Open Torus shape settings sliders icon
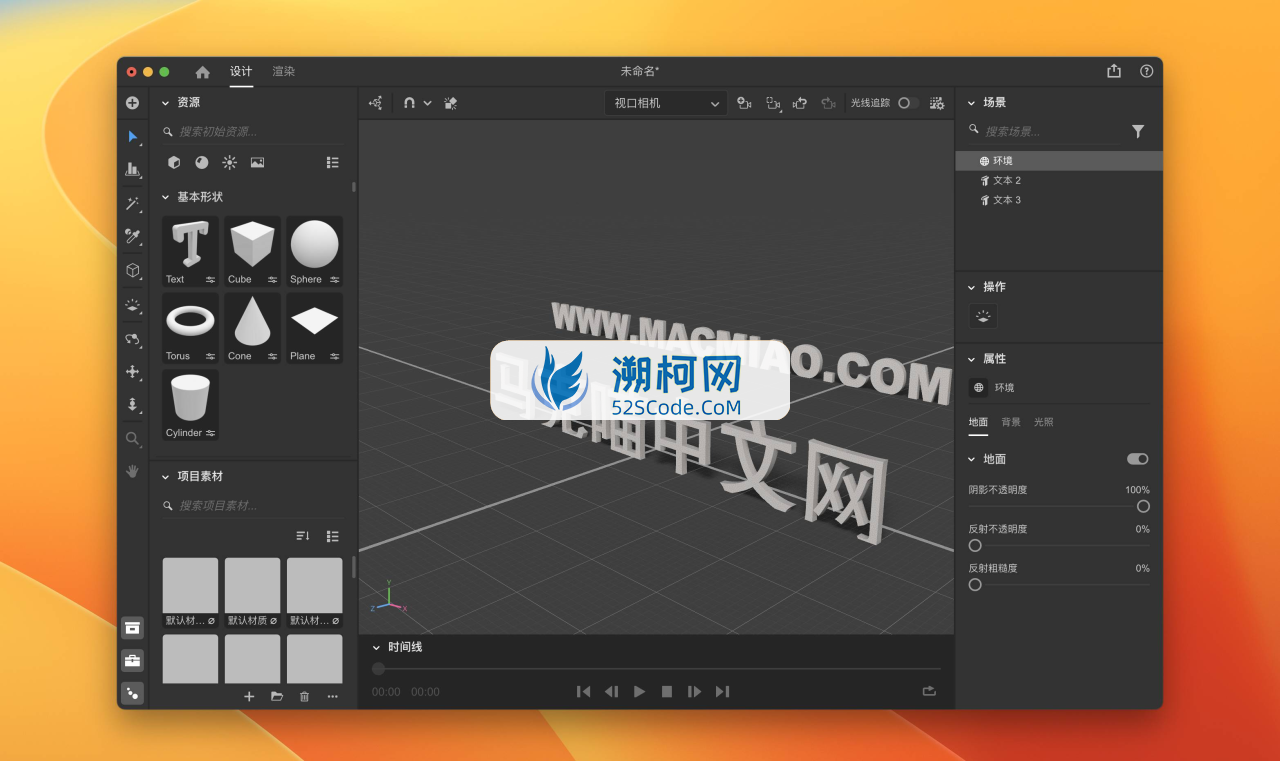 point(211,356)
